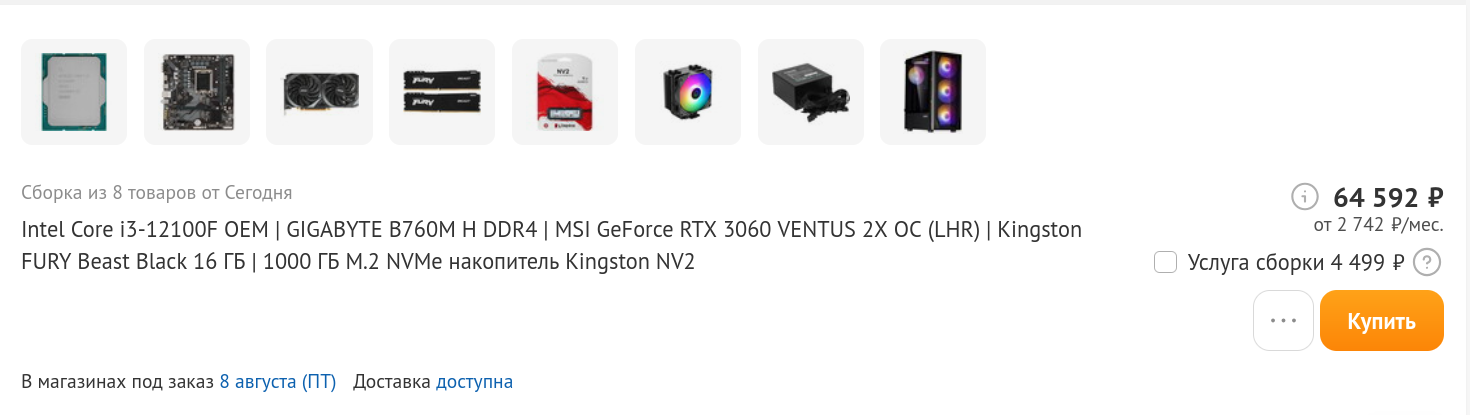This screenshot has width=1470, height=415.
Task: Open the power supply unit thumbnail
Action: pyautogui.click(x=811, y=92)
